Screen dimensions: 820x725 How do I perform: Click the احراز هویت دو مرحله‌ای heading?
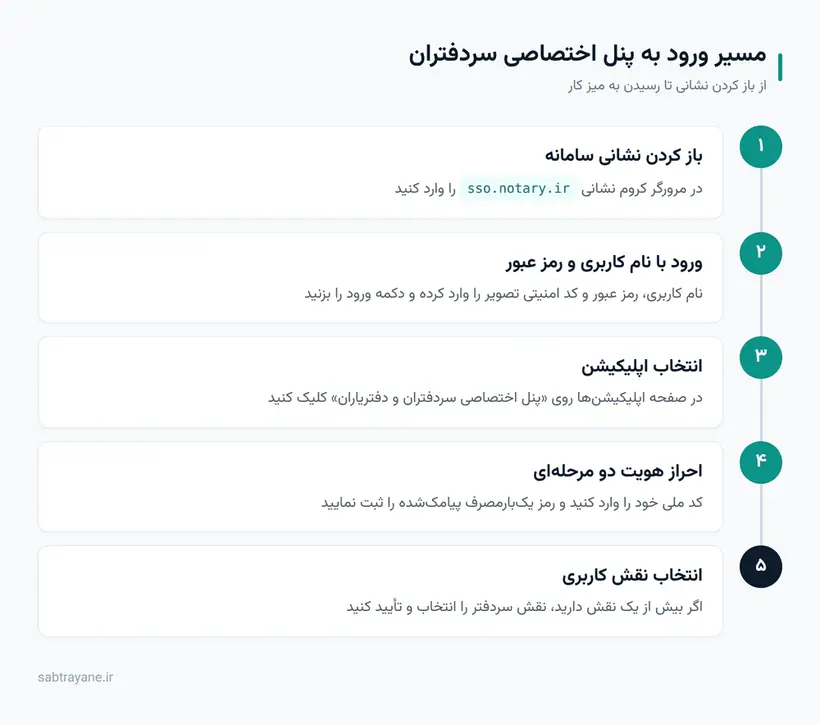pyautogui.click(x=618, y=471)
